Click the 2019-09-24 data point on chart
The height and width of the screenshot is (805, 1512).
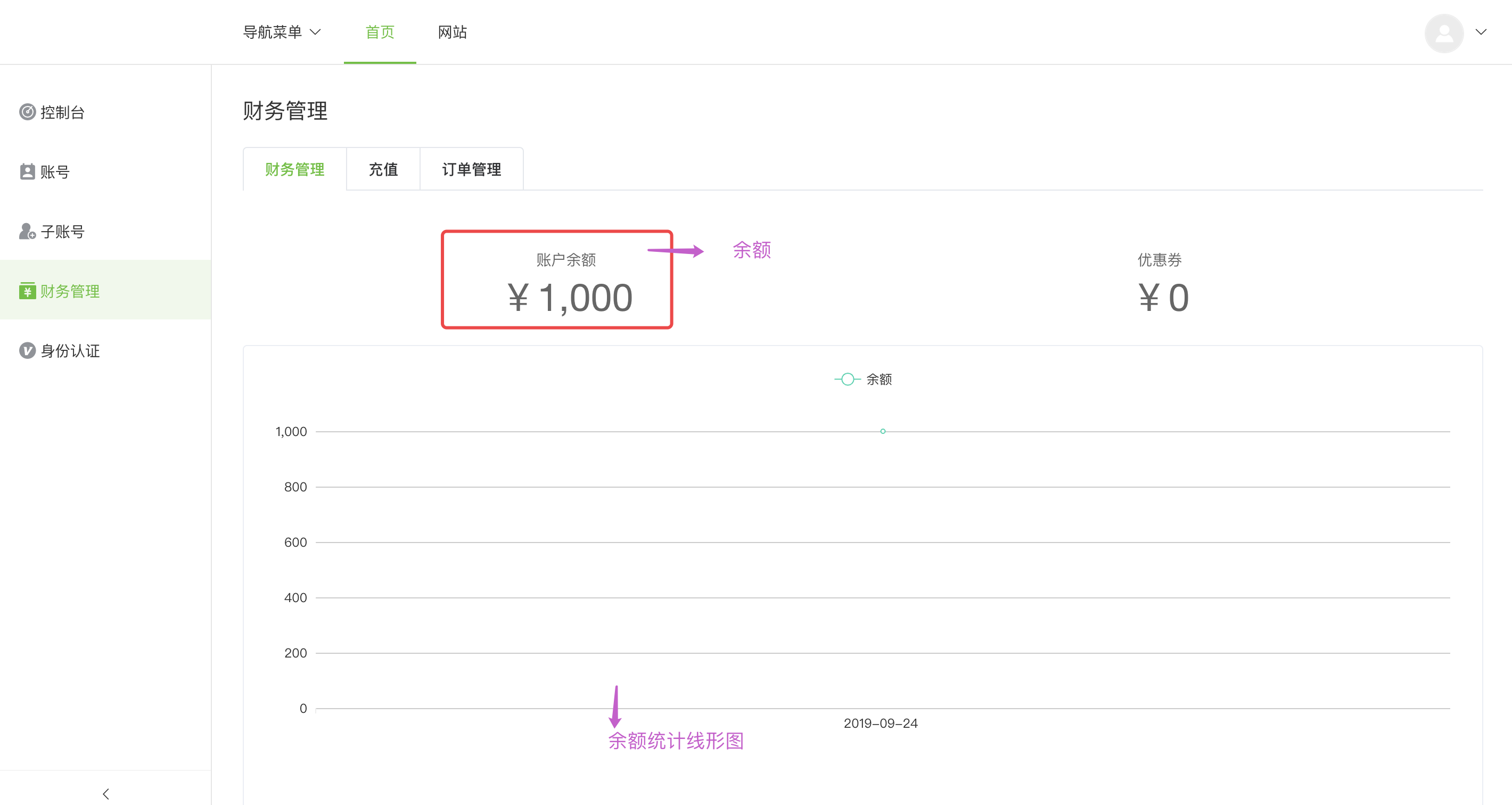click(x=883, y=431)
